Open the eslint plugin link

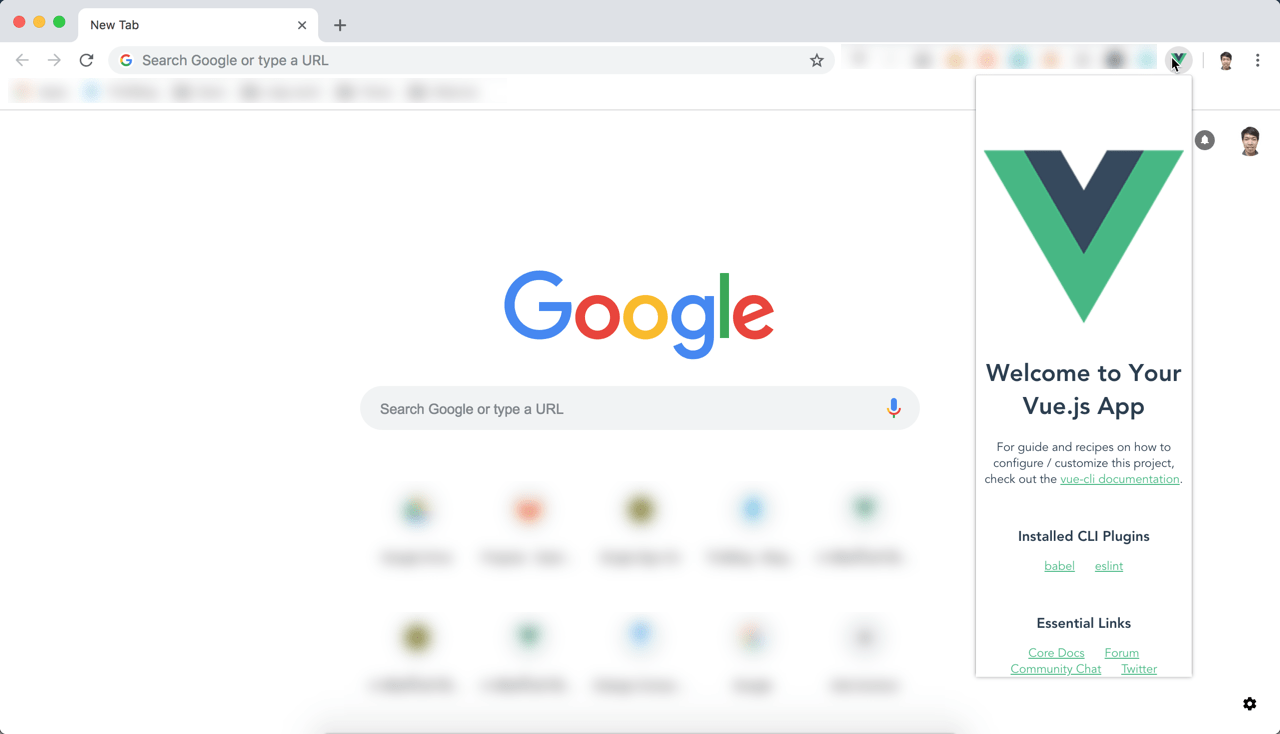click(1109, 566)
